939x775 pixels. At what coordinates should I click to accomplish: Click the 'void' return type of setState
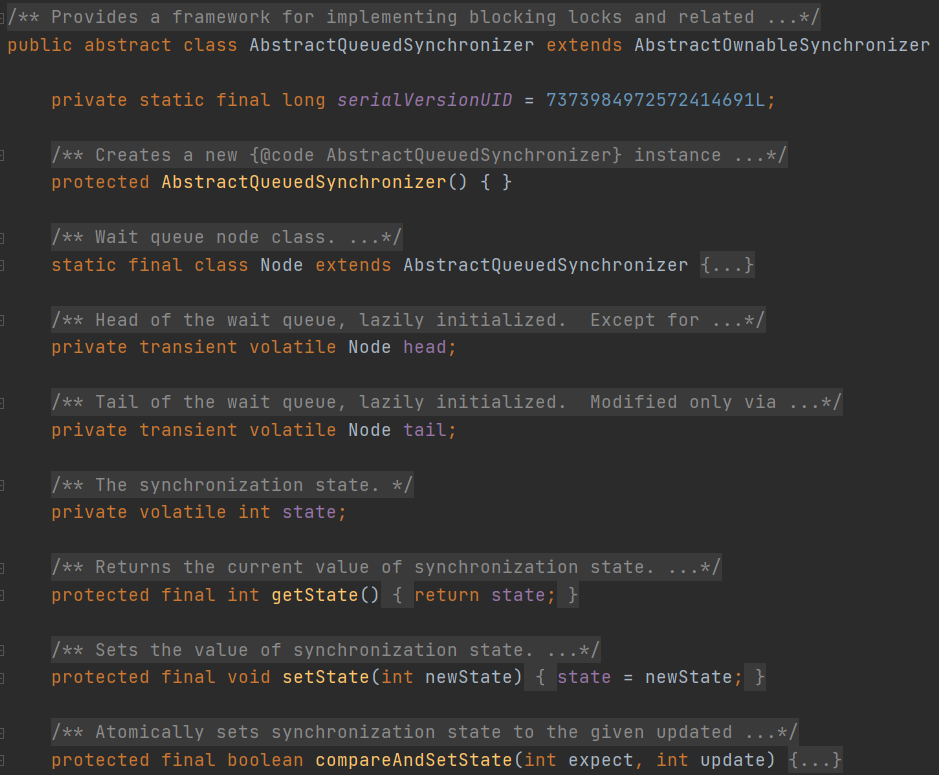pos(249,677)
